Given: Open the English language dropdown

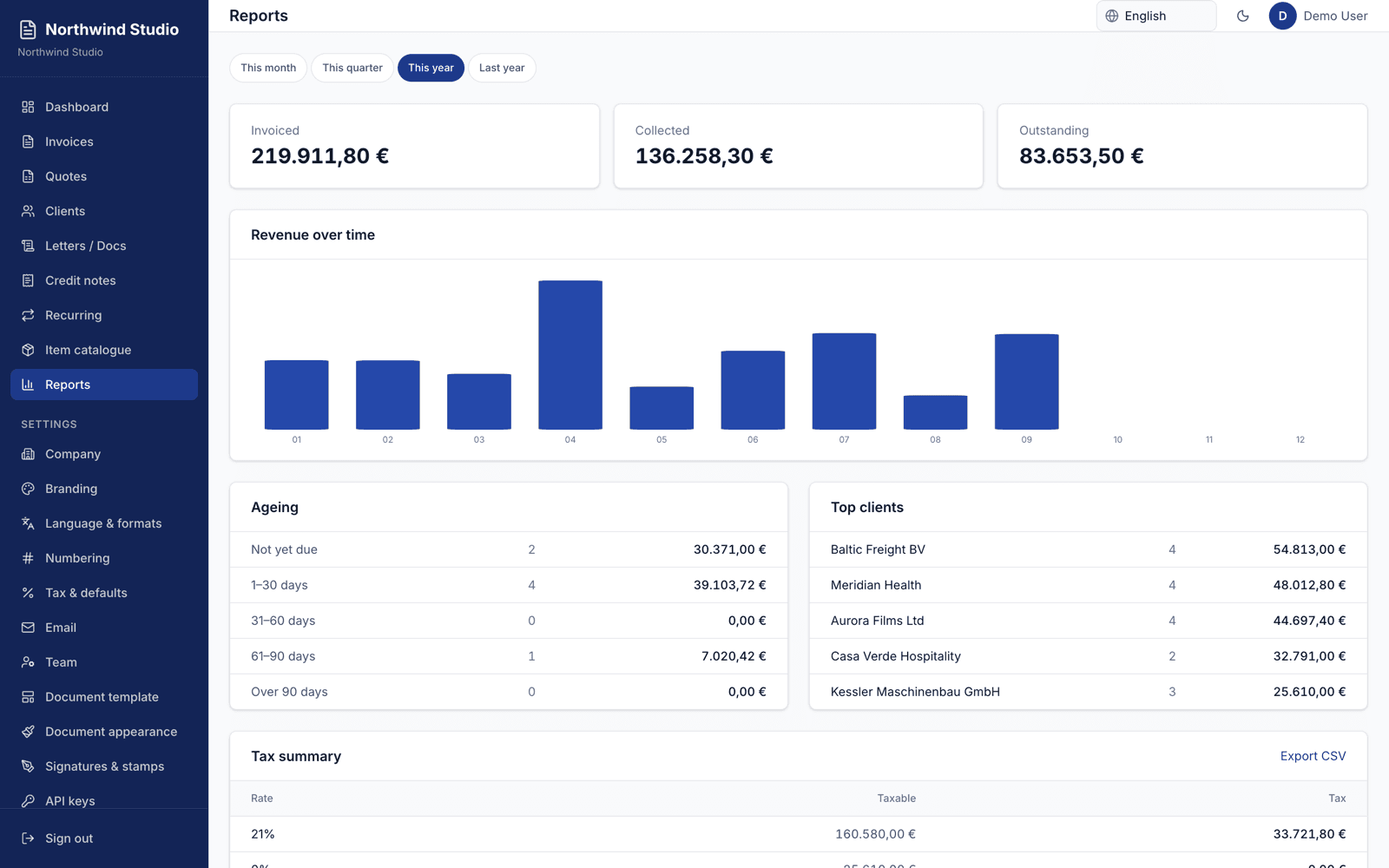Looking at the screenshot, I should [1156, 16].
